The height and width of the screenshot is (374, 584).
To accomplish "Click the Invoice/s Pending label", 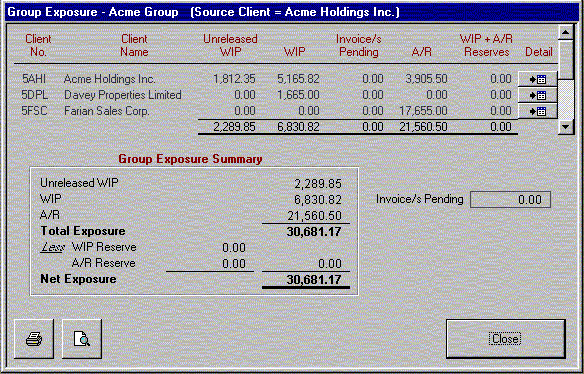I will coord(420,199).
